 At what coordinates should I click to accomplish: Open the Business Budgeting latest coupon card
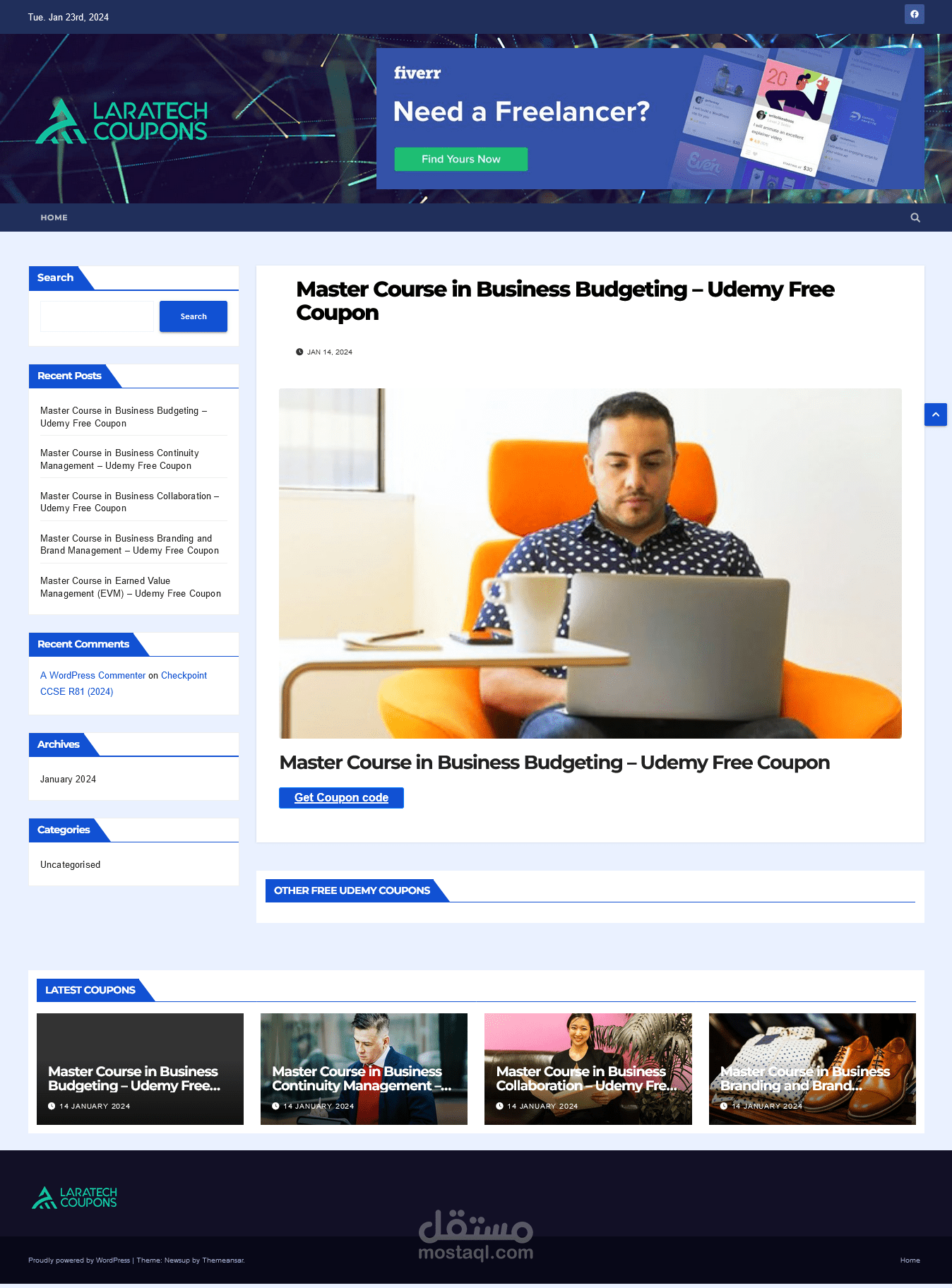click(x=140, y=1069)
